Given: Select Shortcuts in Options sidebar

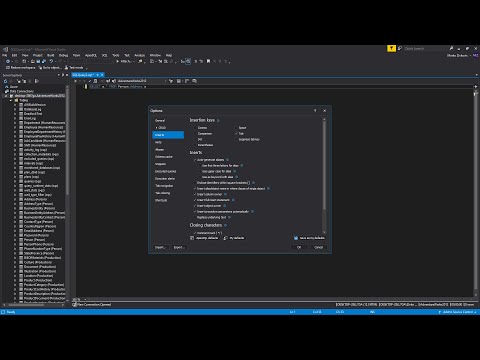Looking at the screenshot, I should [161, 200].
